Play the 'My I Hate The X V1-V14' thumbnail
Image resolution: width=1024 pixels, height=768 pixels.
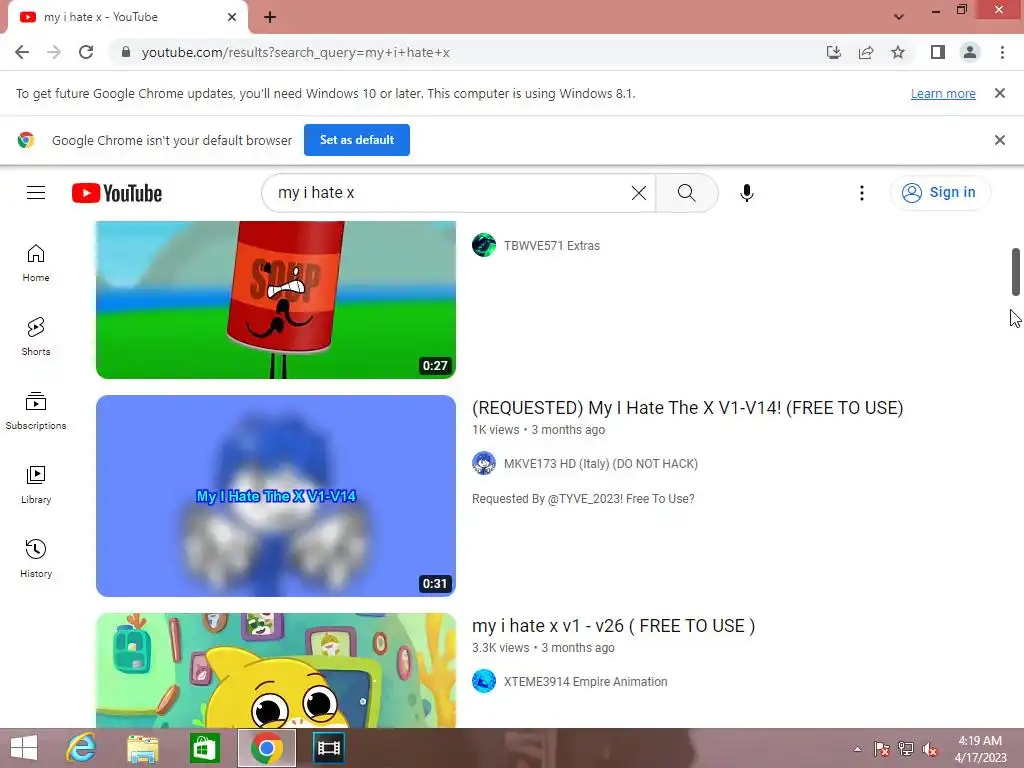coord(276,496)
